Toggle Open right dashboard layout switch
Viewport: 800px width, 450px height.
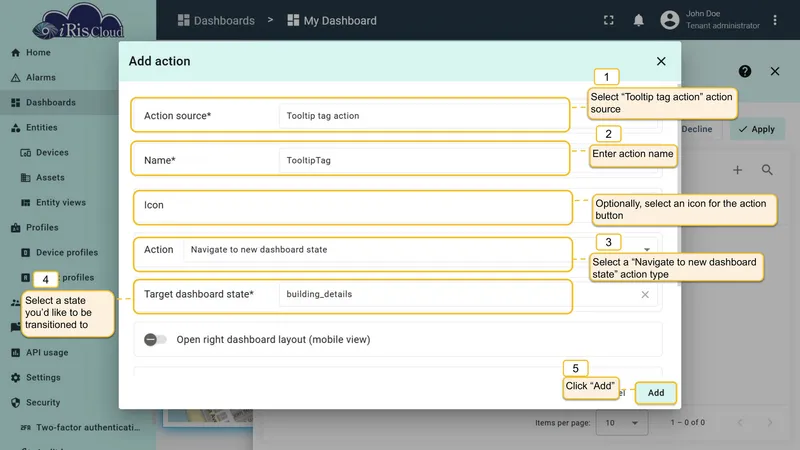[x=155, y=339]
